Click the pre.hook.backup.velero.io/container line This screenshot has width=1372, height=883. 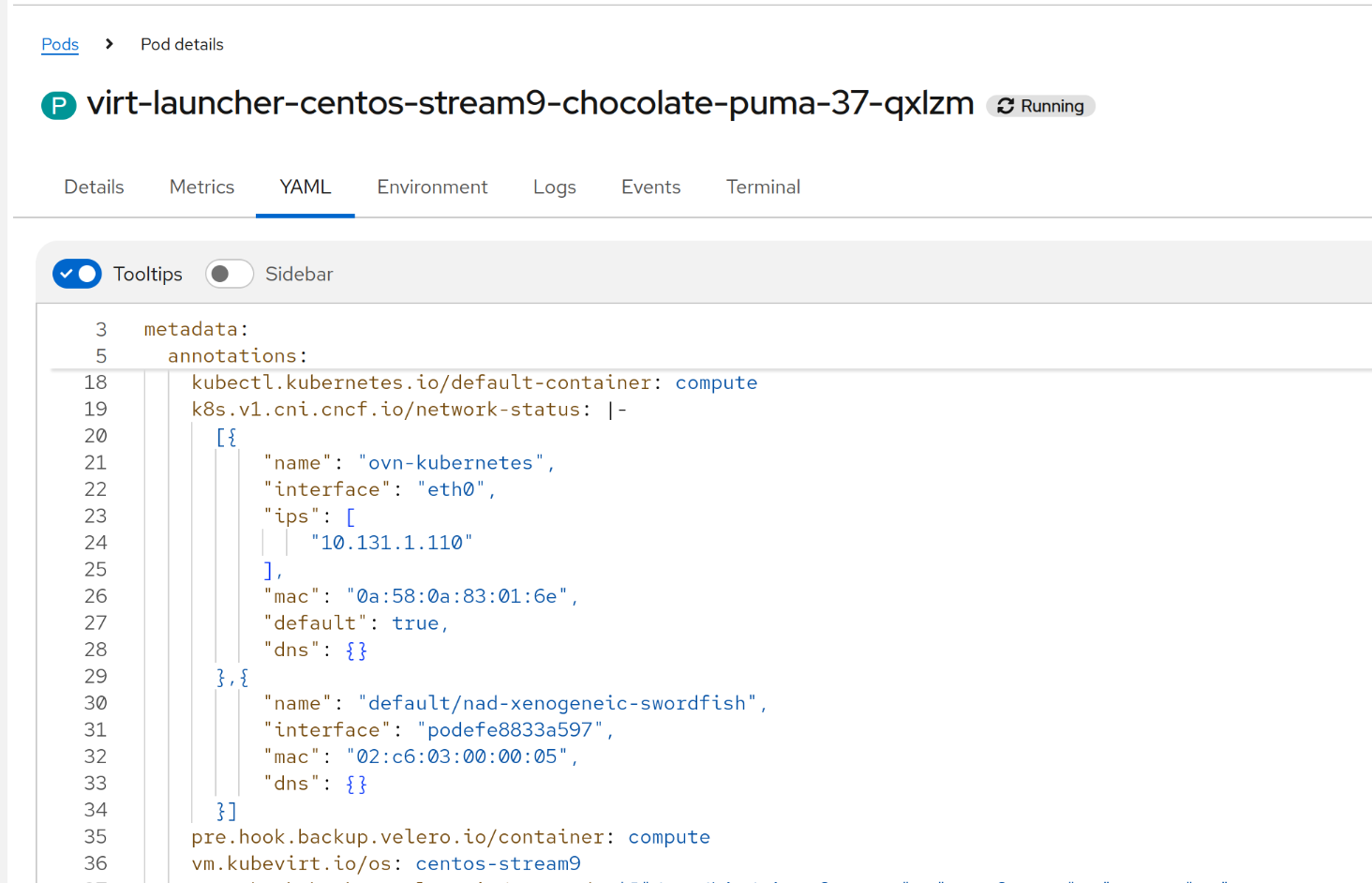tap(451, 837)
